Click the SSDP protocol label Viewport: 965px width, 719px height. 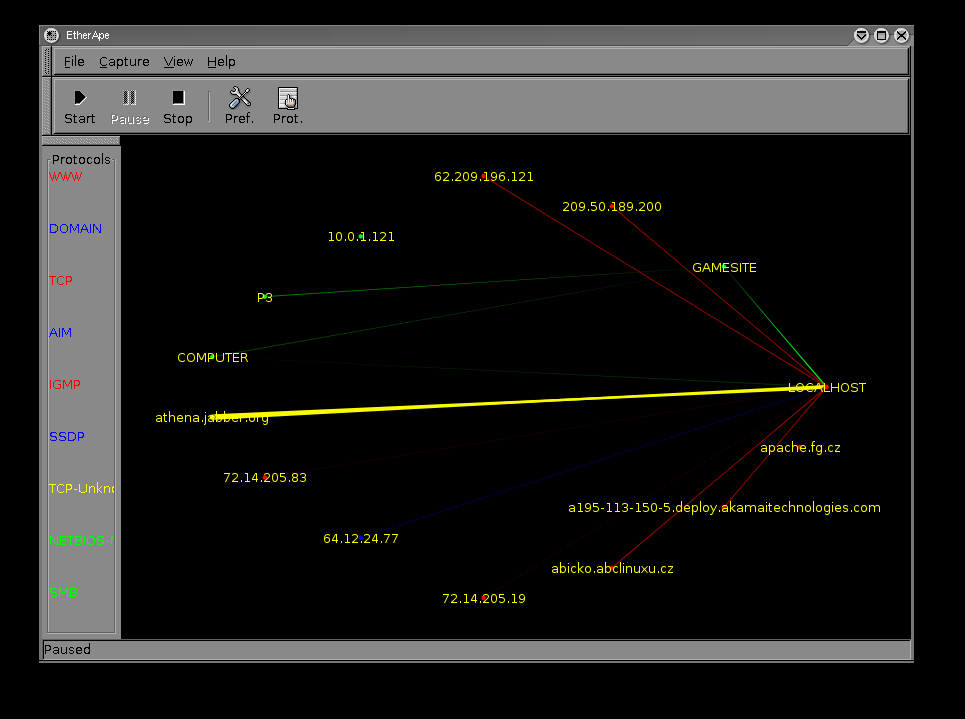66,436
